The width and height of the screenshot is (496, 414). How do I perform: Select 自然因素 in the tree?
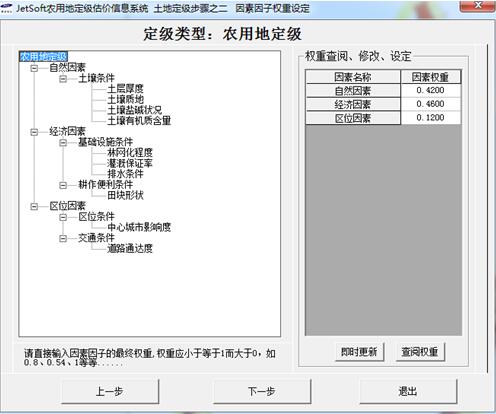coord(67,68)
